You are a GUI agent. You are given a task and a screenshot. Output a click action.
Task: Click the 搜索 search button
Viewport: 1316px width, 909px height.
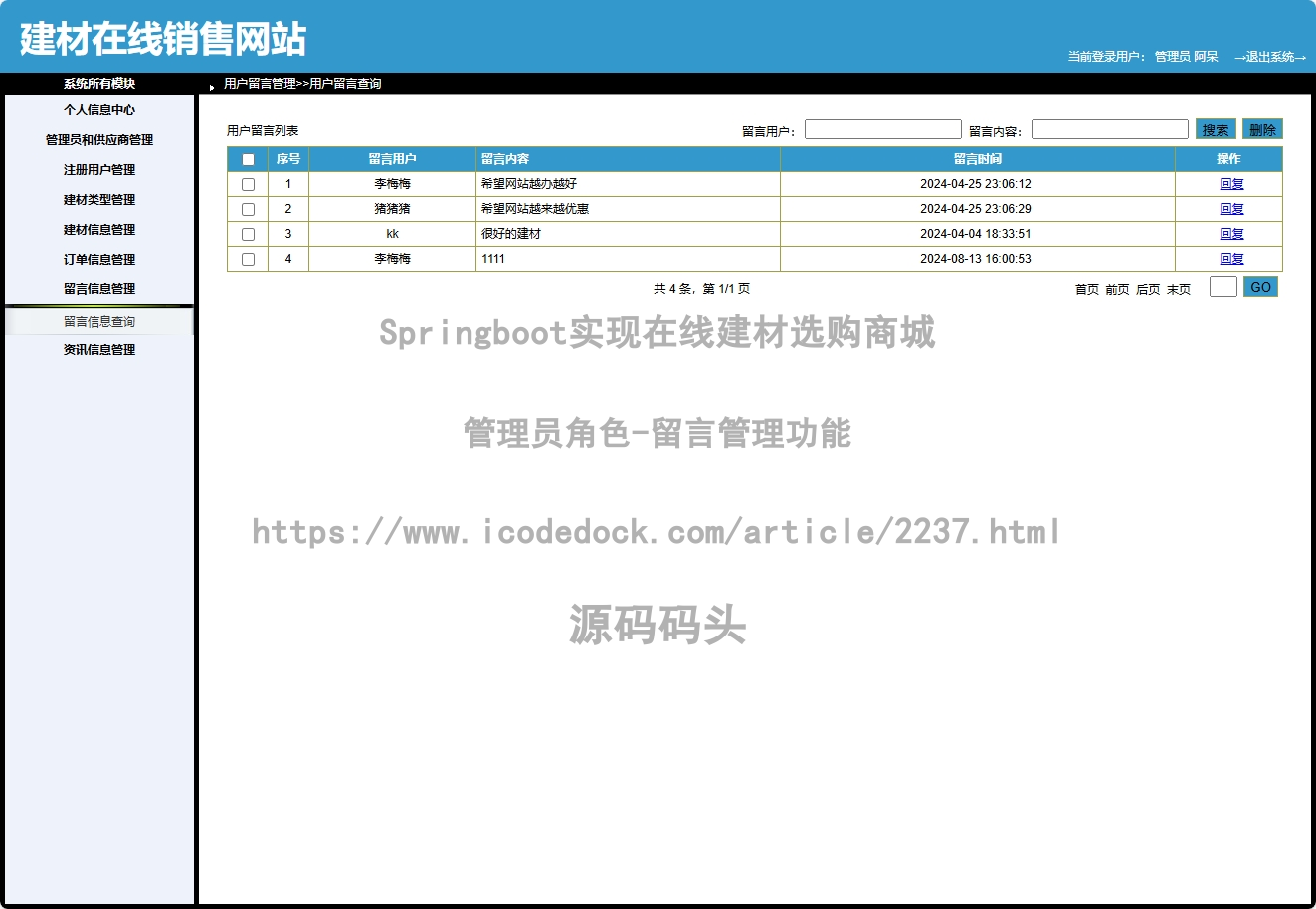coord(1216,130)
